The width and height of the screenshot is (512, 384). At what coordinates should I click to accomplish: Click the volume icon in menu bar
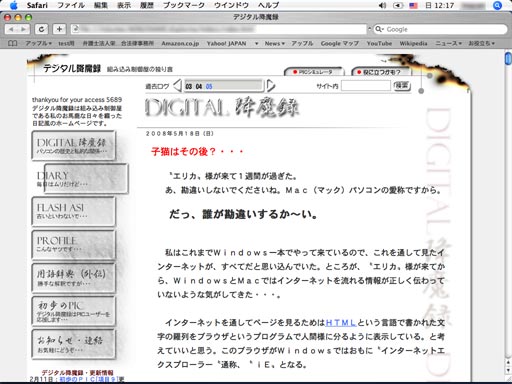(382, 5)
